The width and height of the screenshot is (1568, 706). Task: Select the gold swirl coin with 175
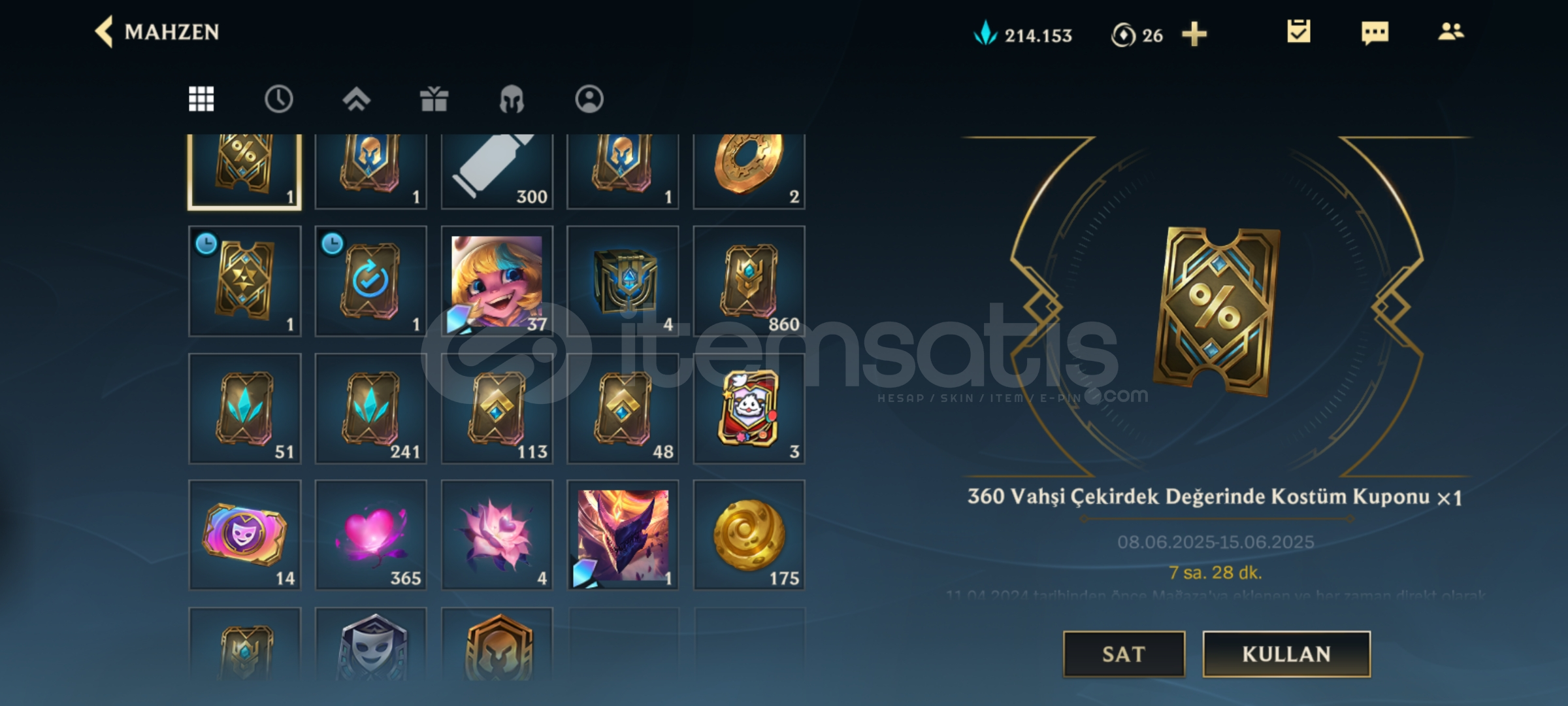point(749,535)
